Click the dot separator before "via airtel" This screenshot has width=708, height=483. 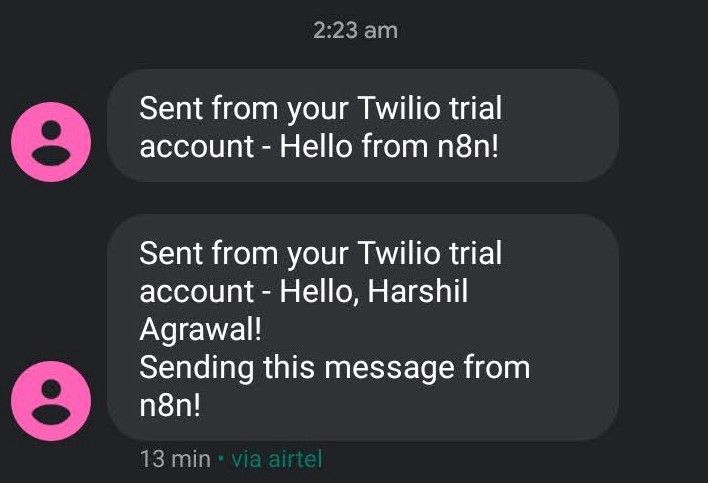pyautogui.click(x=221, y=459)
